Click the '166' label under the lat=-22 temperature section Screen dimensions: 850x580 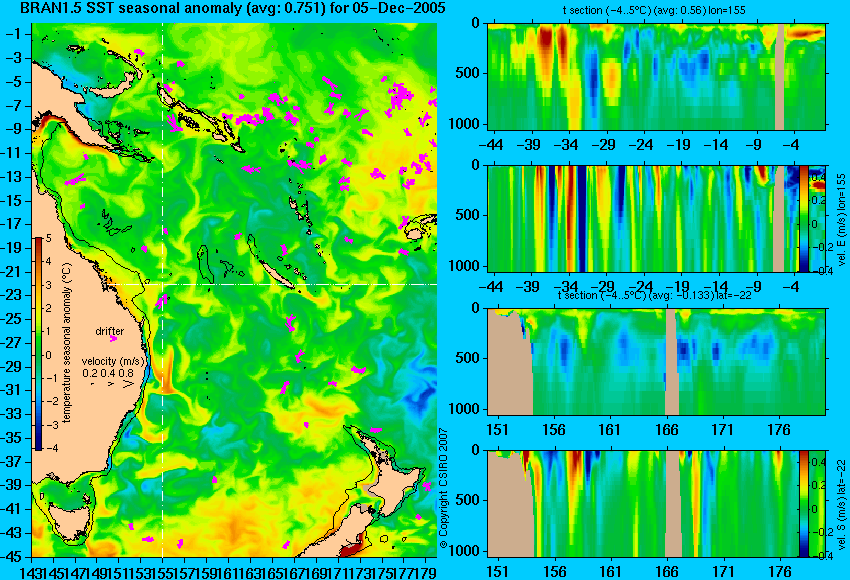[666, 430]
